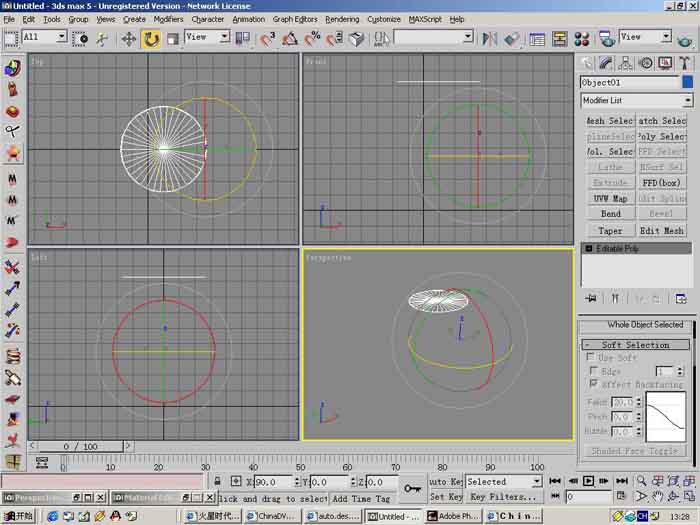Screen dimensions: 700x525
Task: Enable the Use Soft Selection checkbox
Action: [591, 357]
